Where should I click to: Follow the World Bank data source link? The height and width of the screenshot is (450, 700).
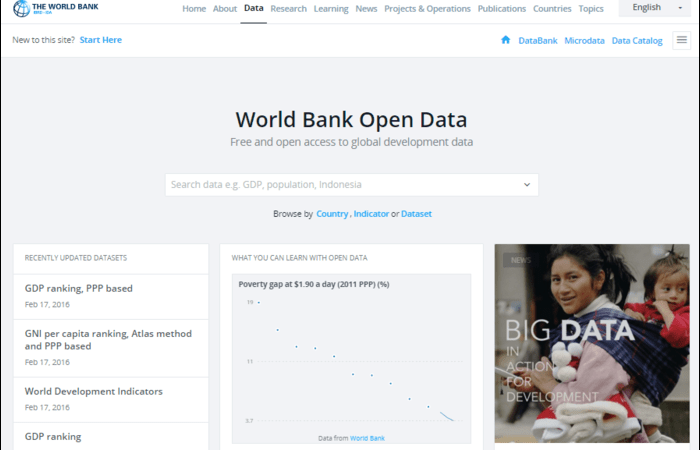tap(367, 438)
